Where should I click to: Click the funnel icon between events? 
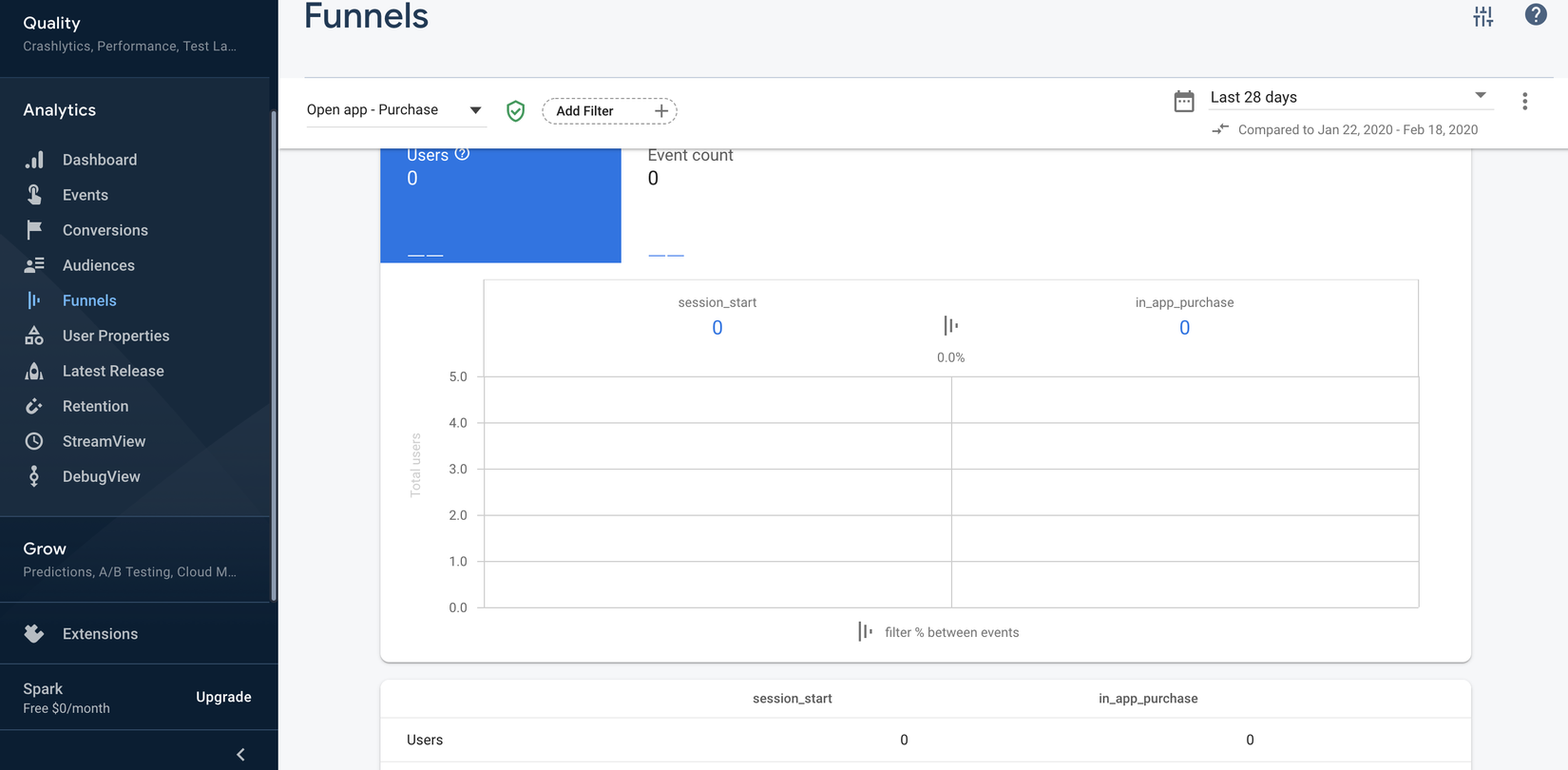950,326
